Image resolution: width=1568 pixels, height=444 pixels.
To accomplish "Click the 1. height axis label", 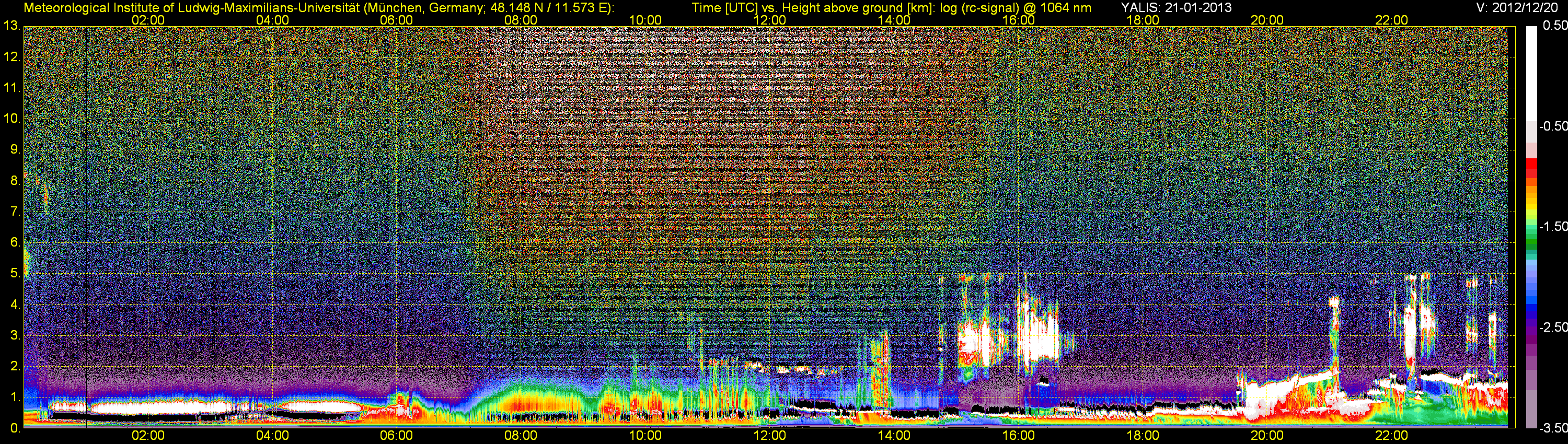I will 15,398.
